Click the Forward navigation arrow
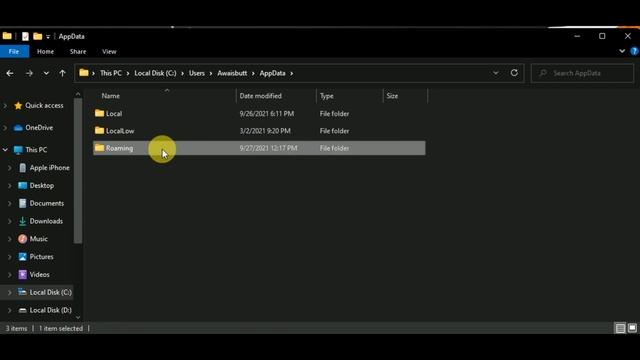Image resolution: width=640 pixels, height=360 pixels. (29, 73)
